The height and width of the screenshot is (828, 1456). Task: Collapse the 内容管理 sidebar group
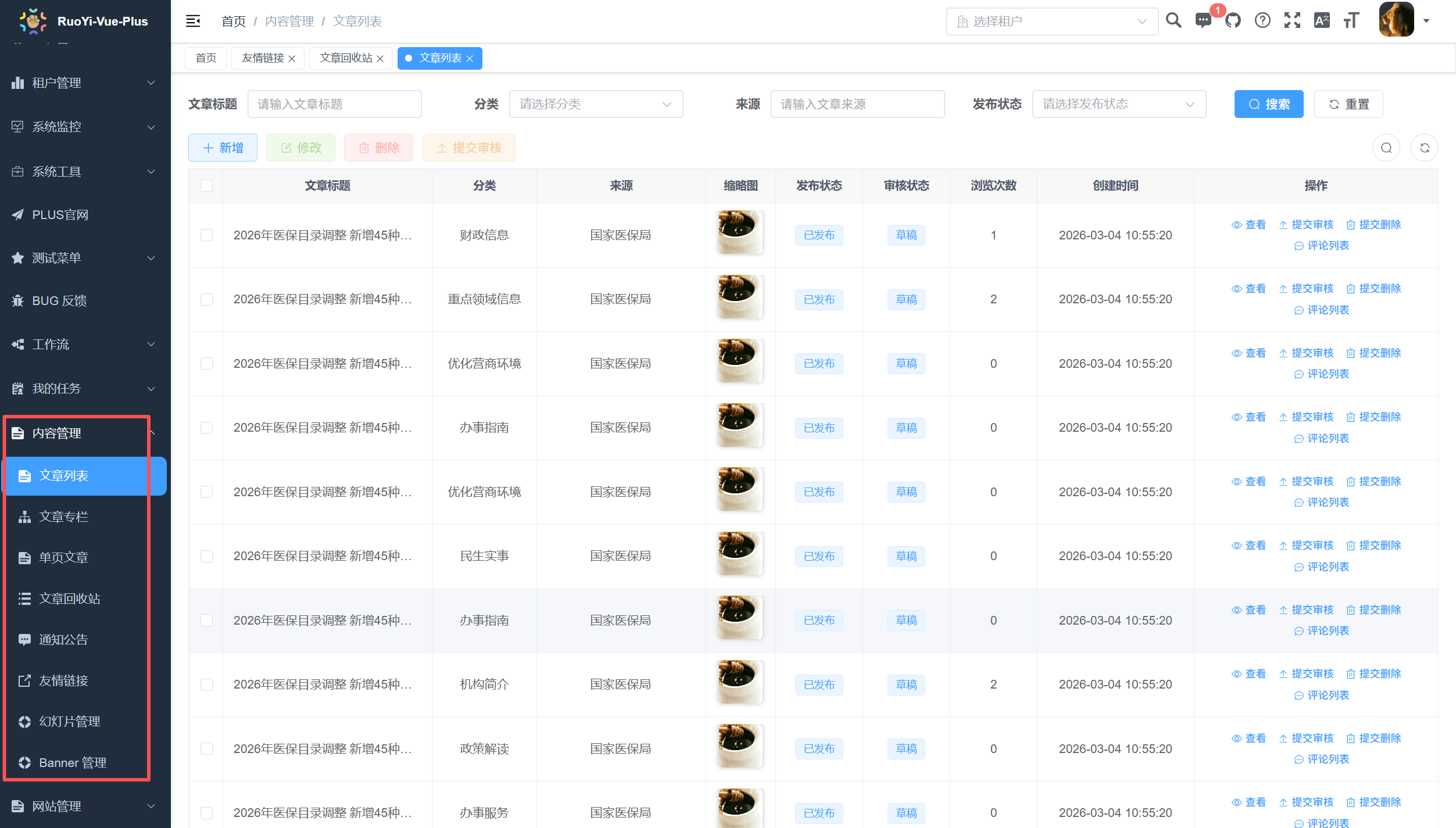[x=85, y=433]
